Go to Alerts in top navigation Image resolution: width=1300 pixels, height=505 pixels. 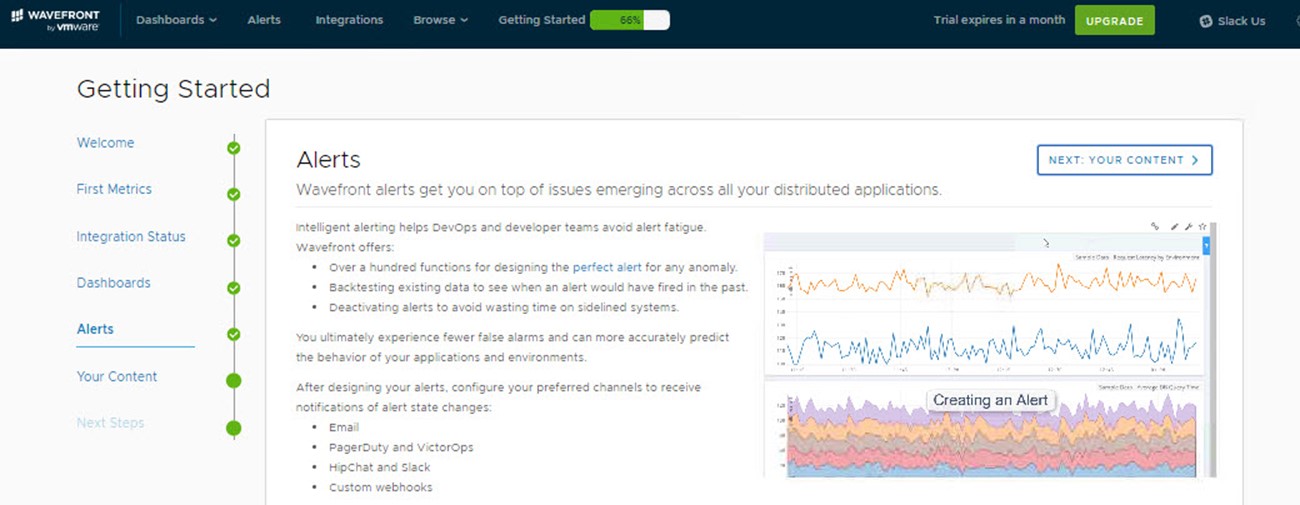(264, 20)
